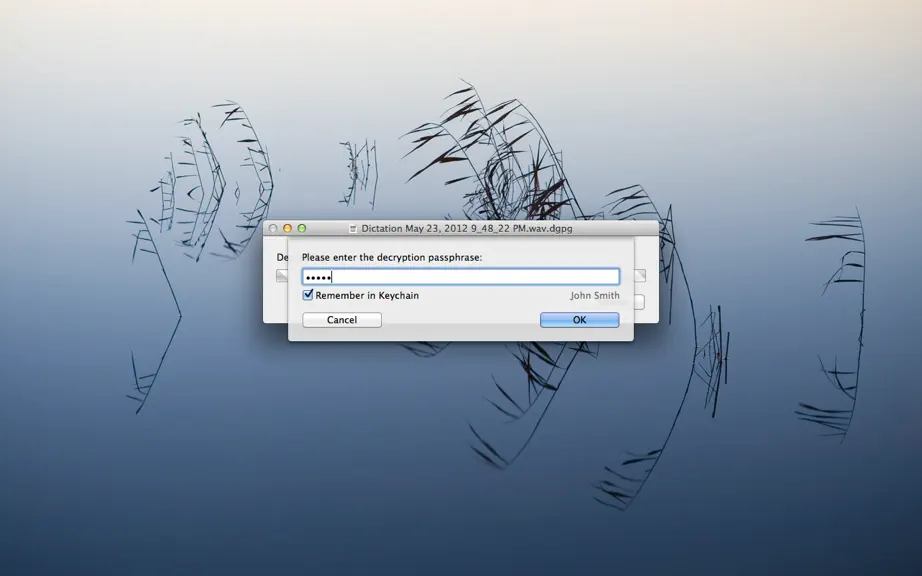Minimize window with the yellow button
The width and height of the screenshot is (922, 576).
[288, 228]
